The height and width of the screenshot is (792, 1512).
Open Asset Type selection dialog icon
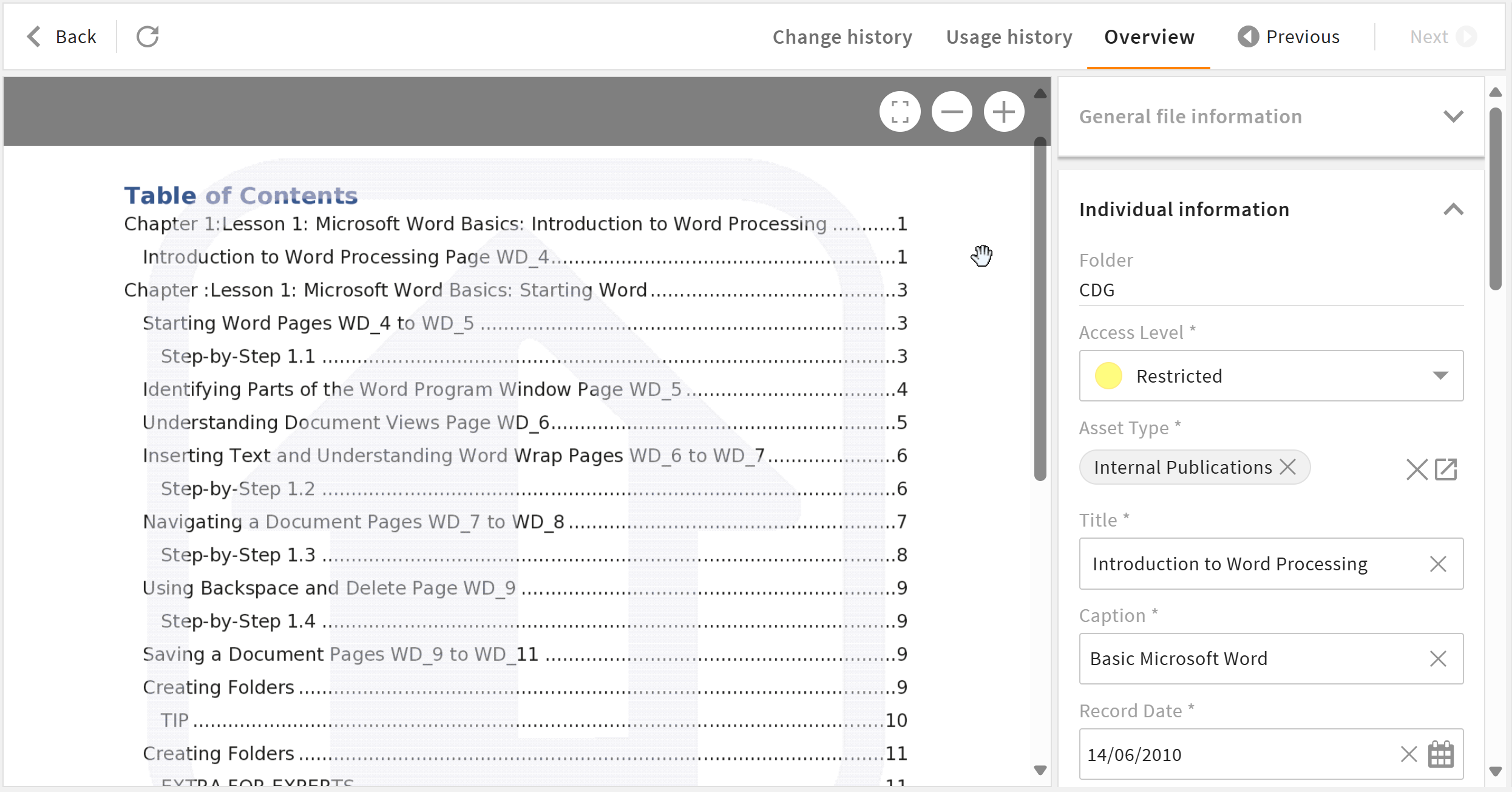pos(1446,469)
